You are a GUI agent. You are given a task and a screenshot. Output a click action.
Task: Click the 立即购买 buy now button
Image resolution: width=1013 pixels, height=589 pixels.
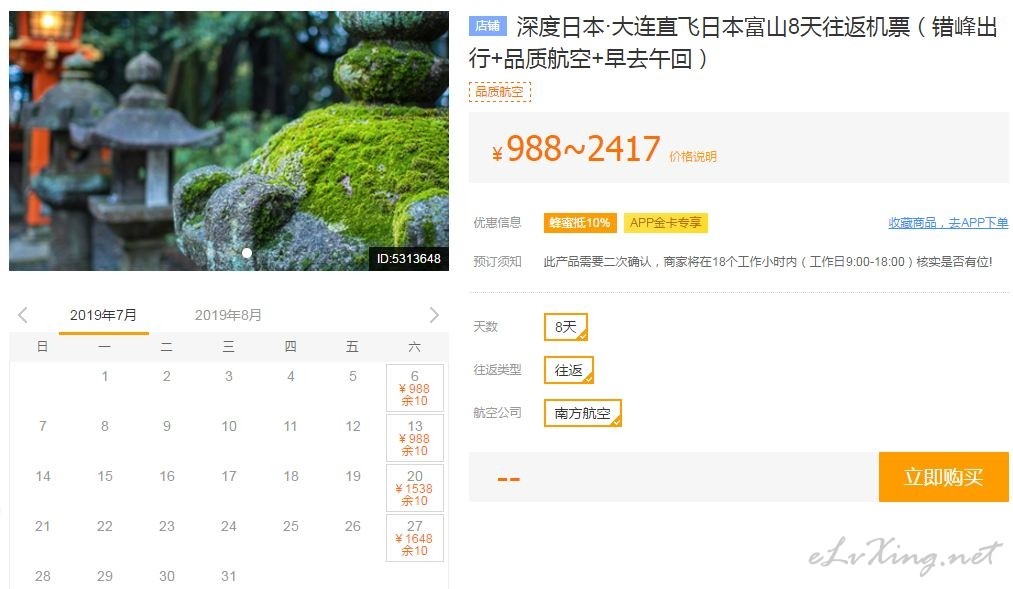(943, 477)
